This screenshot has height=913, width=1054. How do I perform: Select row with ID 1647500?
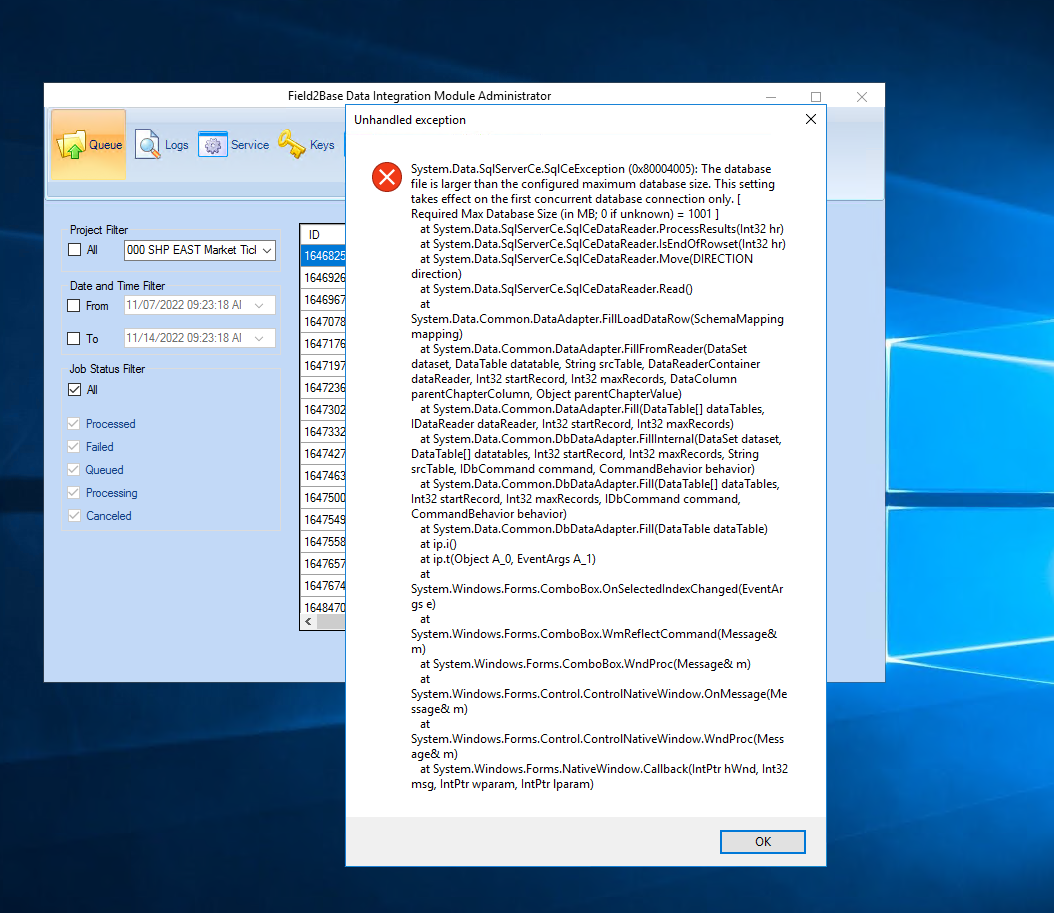tap(323, 498)
